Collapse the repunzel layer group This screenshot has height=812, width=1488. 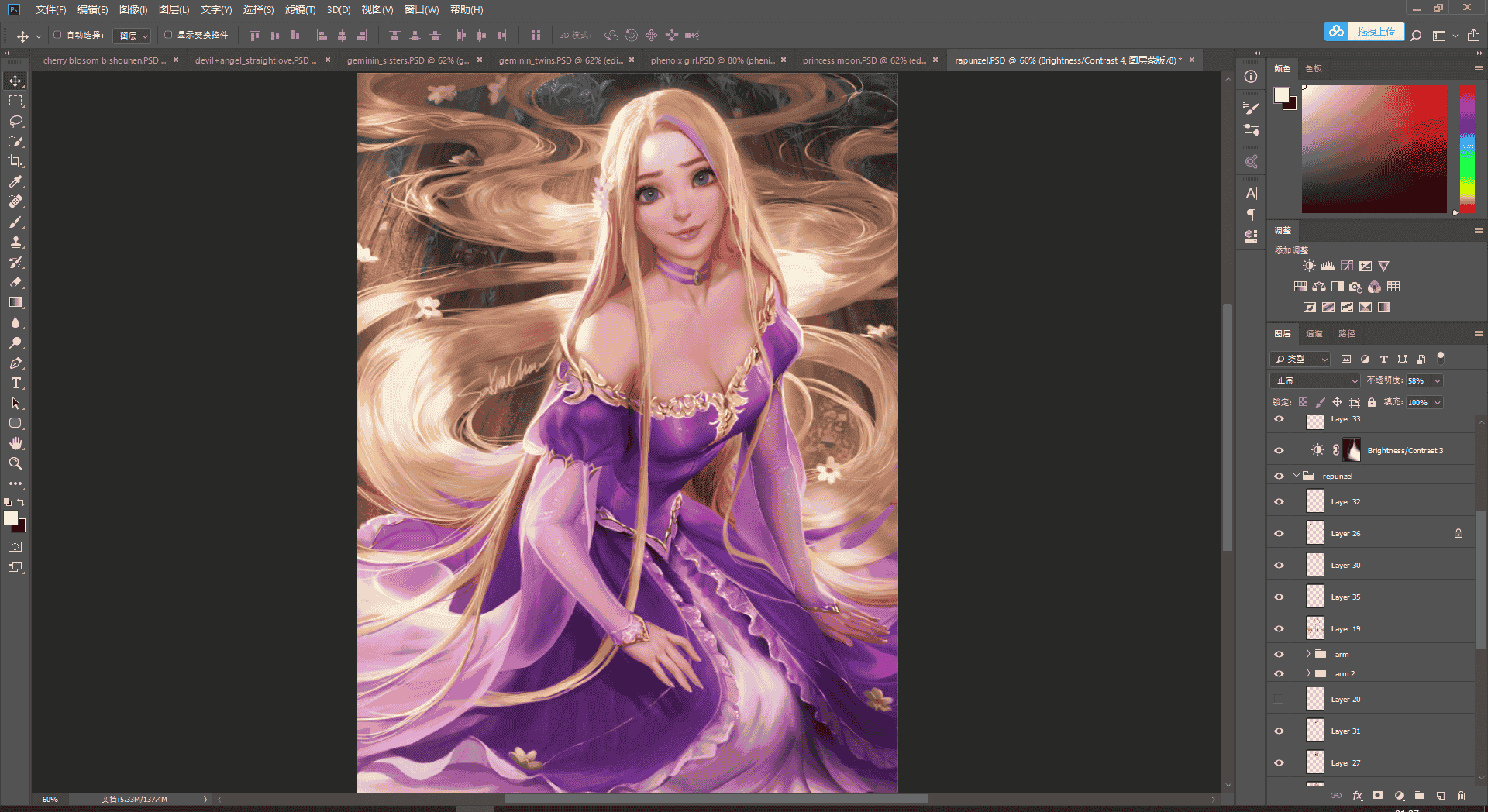tap(1296, 476)
